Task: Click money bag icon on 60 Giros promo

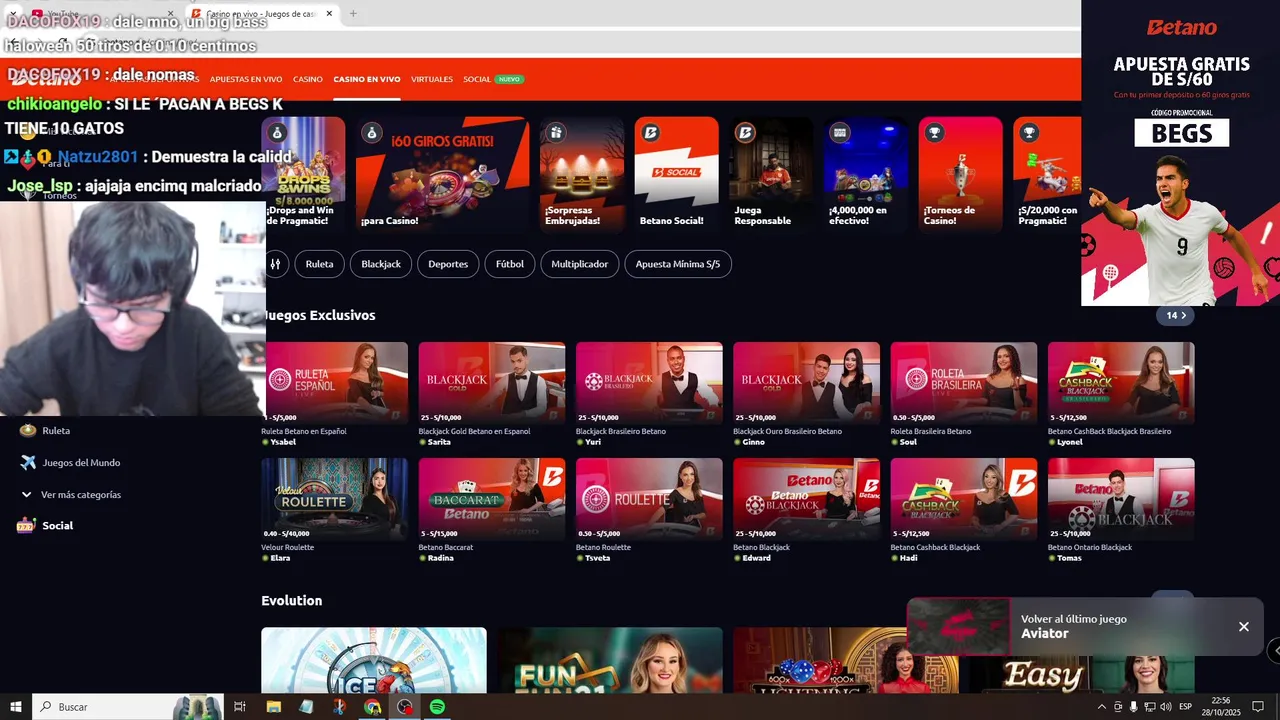Action: [372, 133]
